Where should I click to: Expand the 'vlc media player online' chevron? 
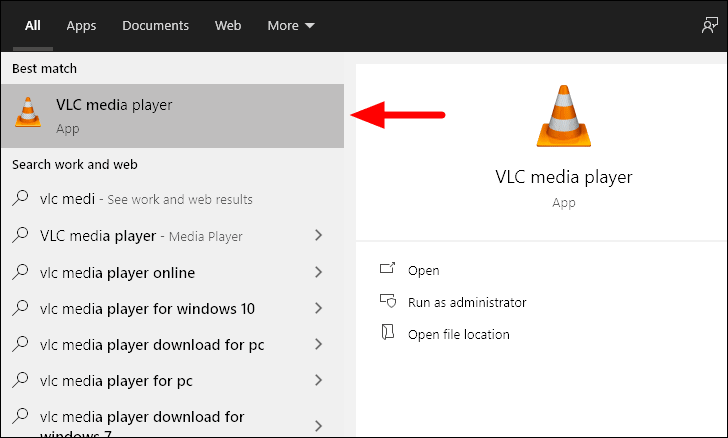(318, 272)
